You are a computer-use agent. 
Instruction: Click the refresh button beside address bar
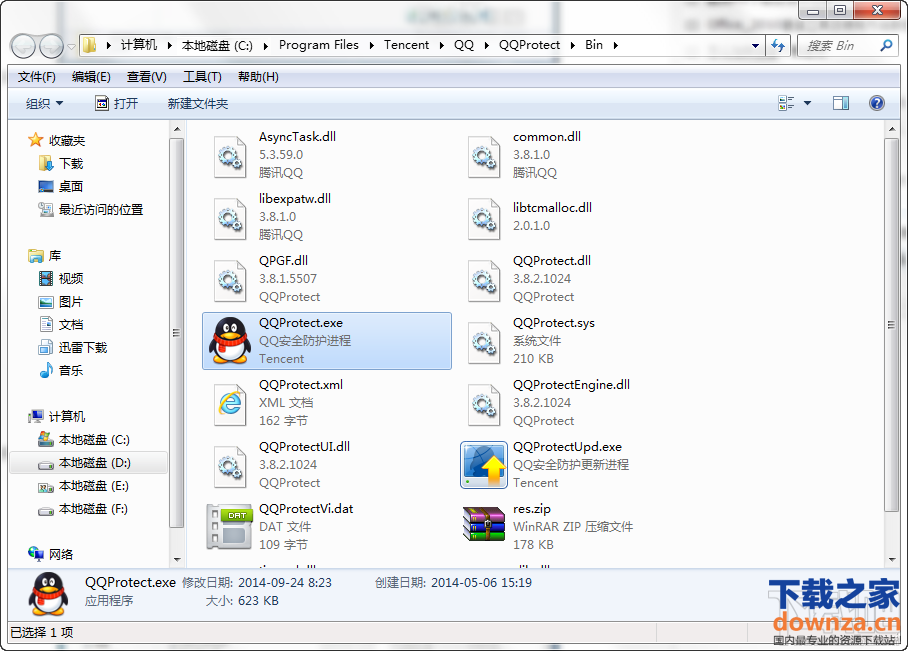click(778, 45)
